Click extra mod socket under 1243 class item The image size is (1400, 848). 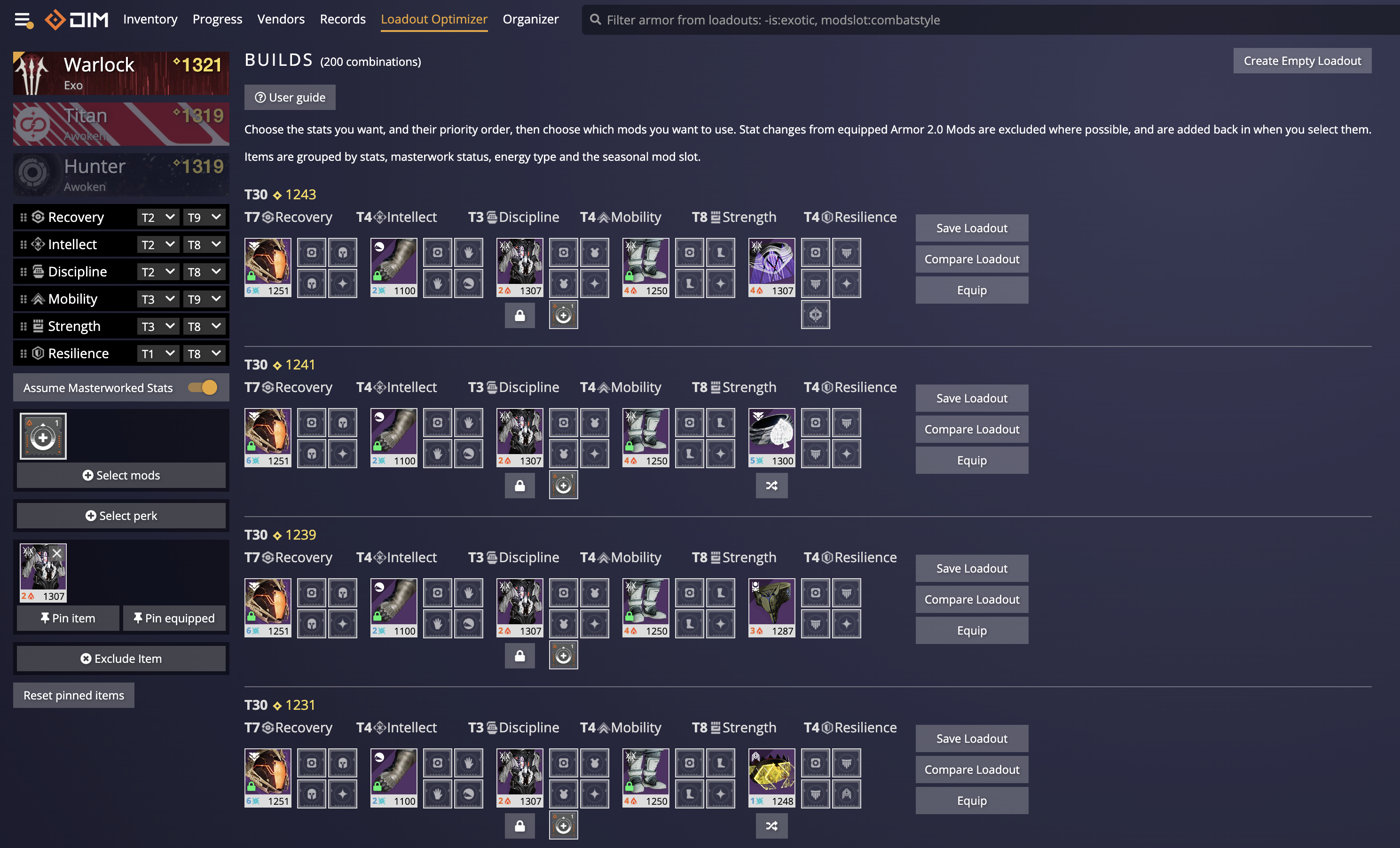815,314
